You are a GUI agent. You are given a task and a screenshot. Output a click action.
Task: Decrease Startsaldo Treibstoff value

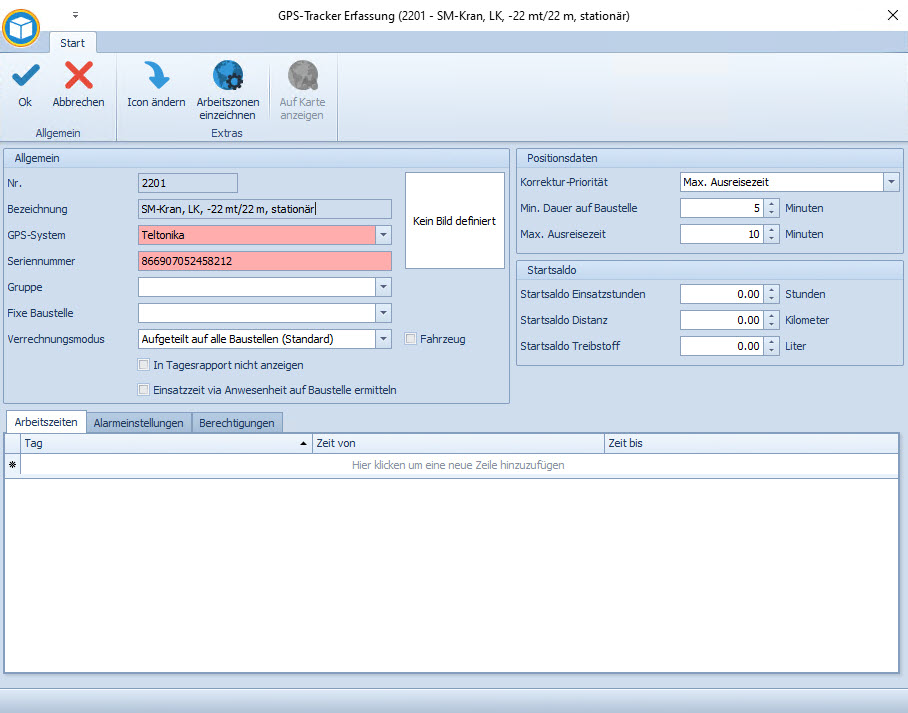tap(771, 351)
